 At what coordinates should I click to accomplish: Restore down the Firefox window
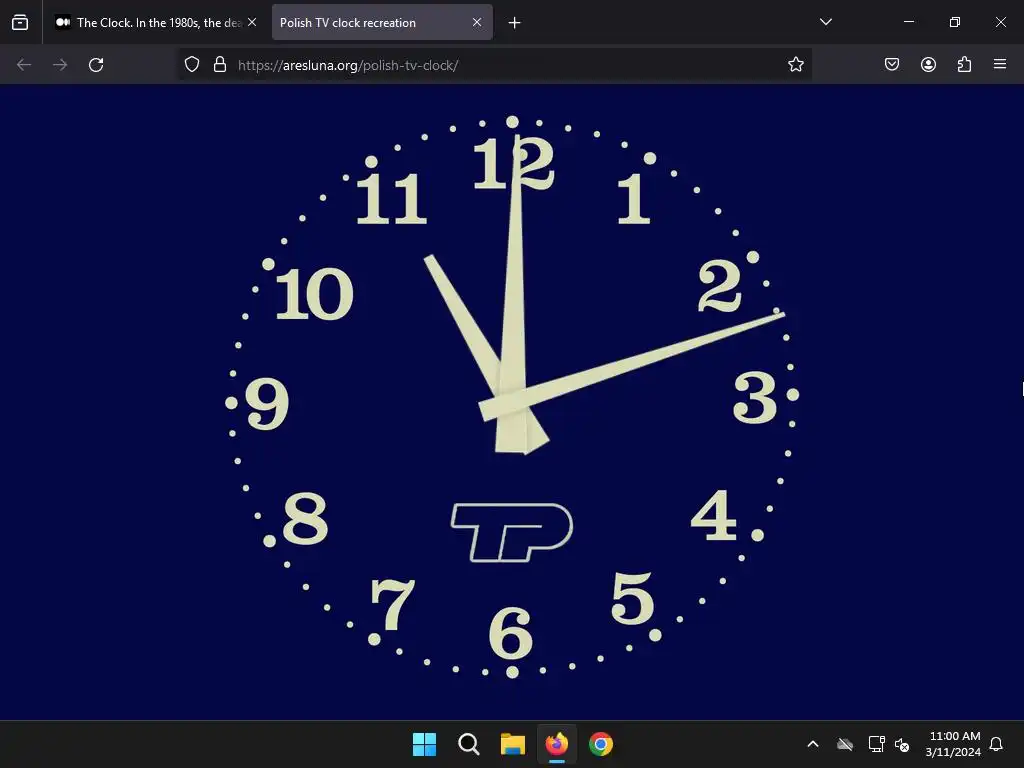coord(955,22)
